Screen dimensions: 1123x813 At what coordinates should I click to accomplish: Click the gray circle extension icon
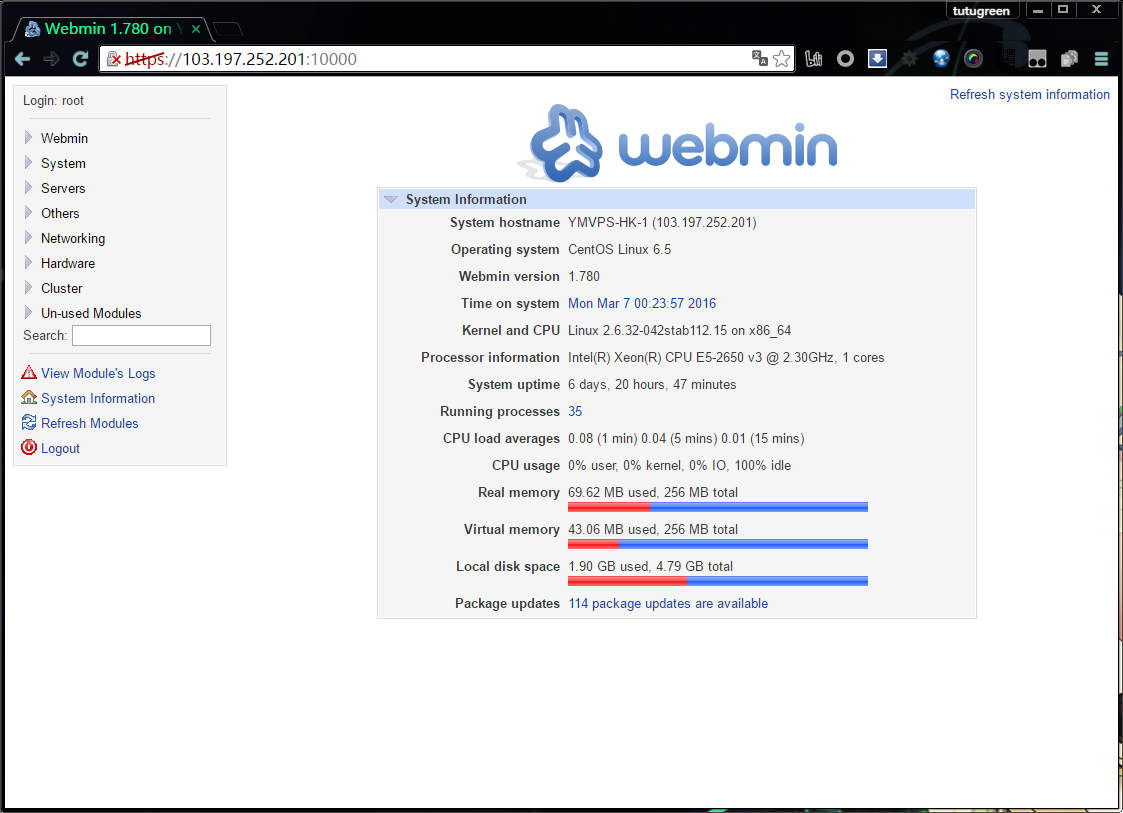coord(845,59)
